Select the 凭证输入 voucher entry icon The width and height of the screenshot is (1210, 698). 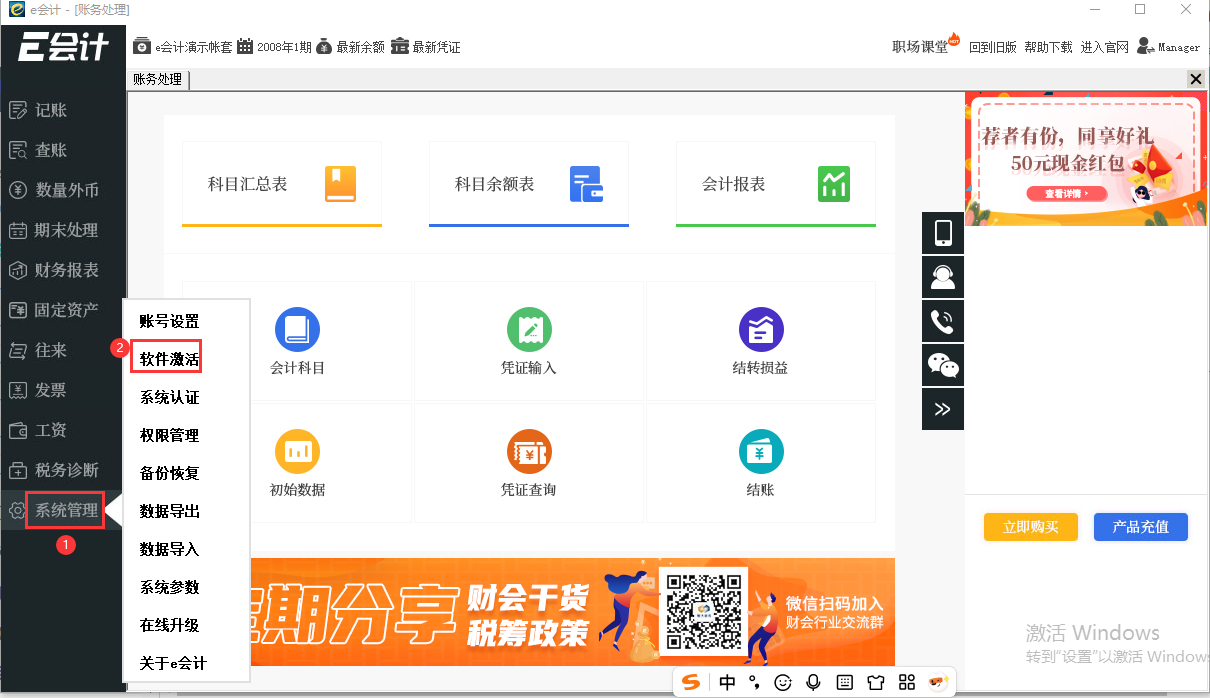tap(529, 341)
